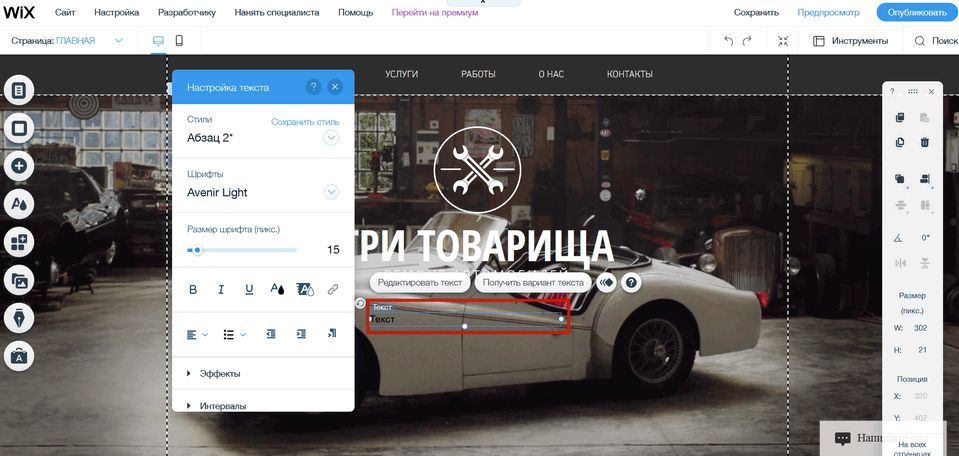959x456 pixels.
Task: Toggle italic formatting in text settings
Action: (x=221, y=290)
